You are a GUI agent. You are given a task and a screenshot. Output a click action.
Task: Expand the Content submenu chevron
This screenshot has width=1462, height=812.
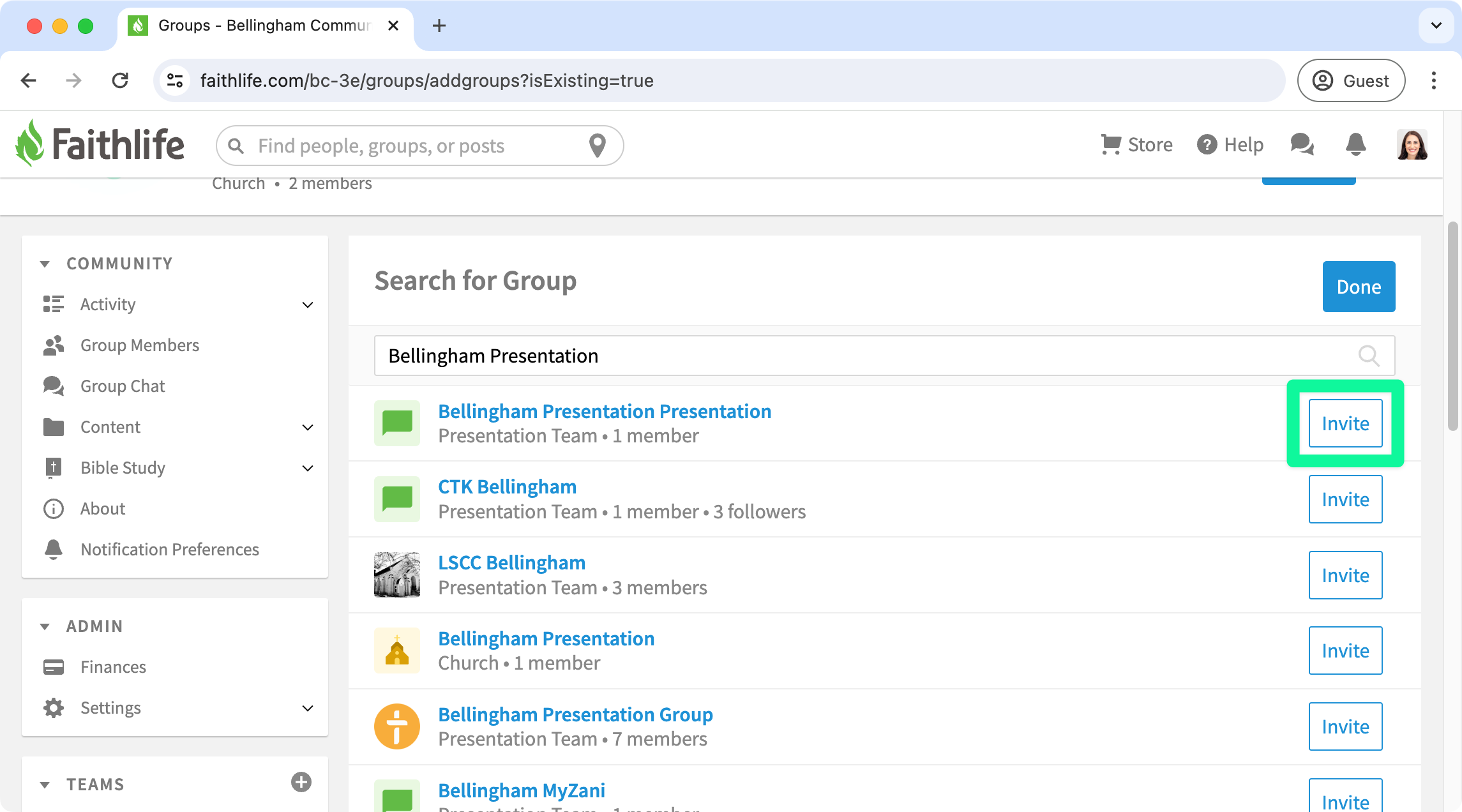(x=308, y=427)
